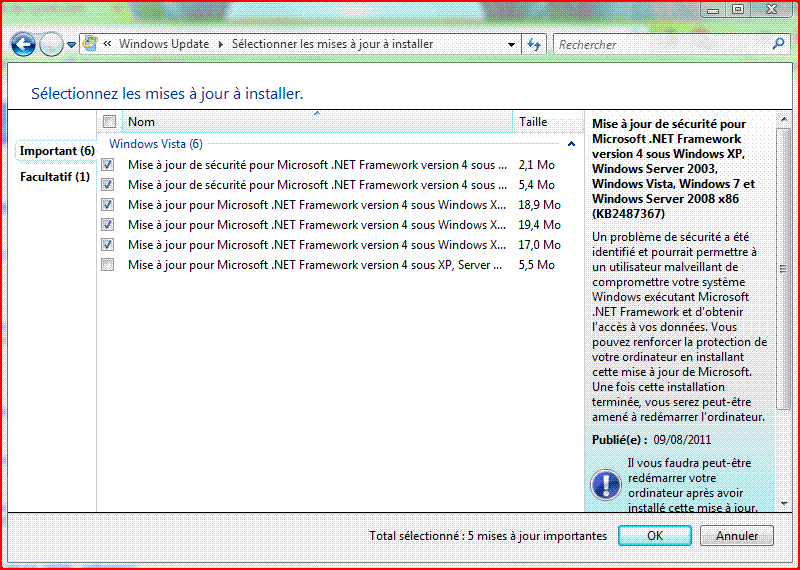Open the recent pages dropdown arrow
The width and height of the screenshot is (800, 570).
click(x=71, y=45)
